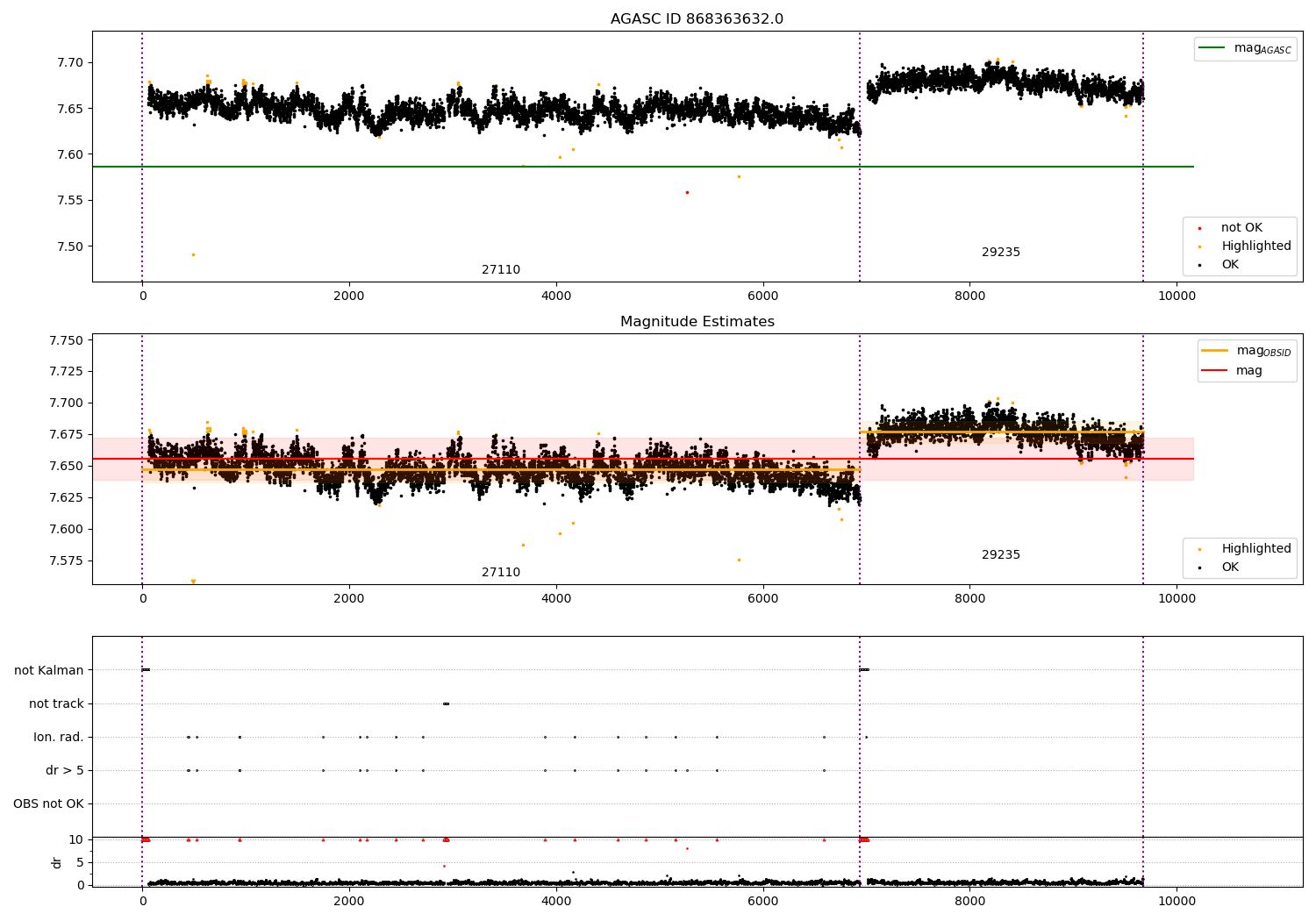
Task: Click the orange mag OBSID legend line
Action: (x=1214, y=351)
